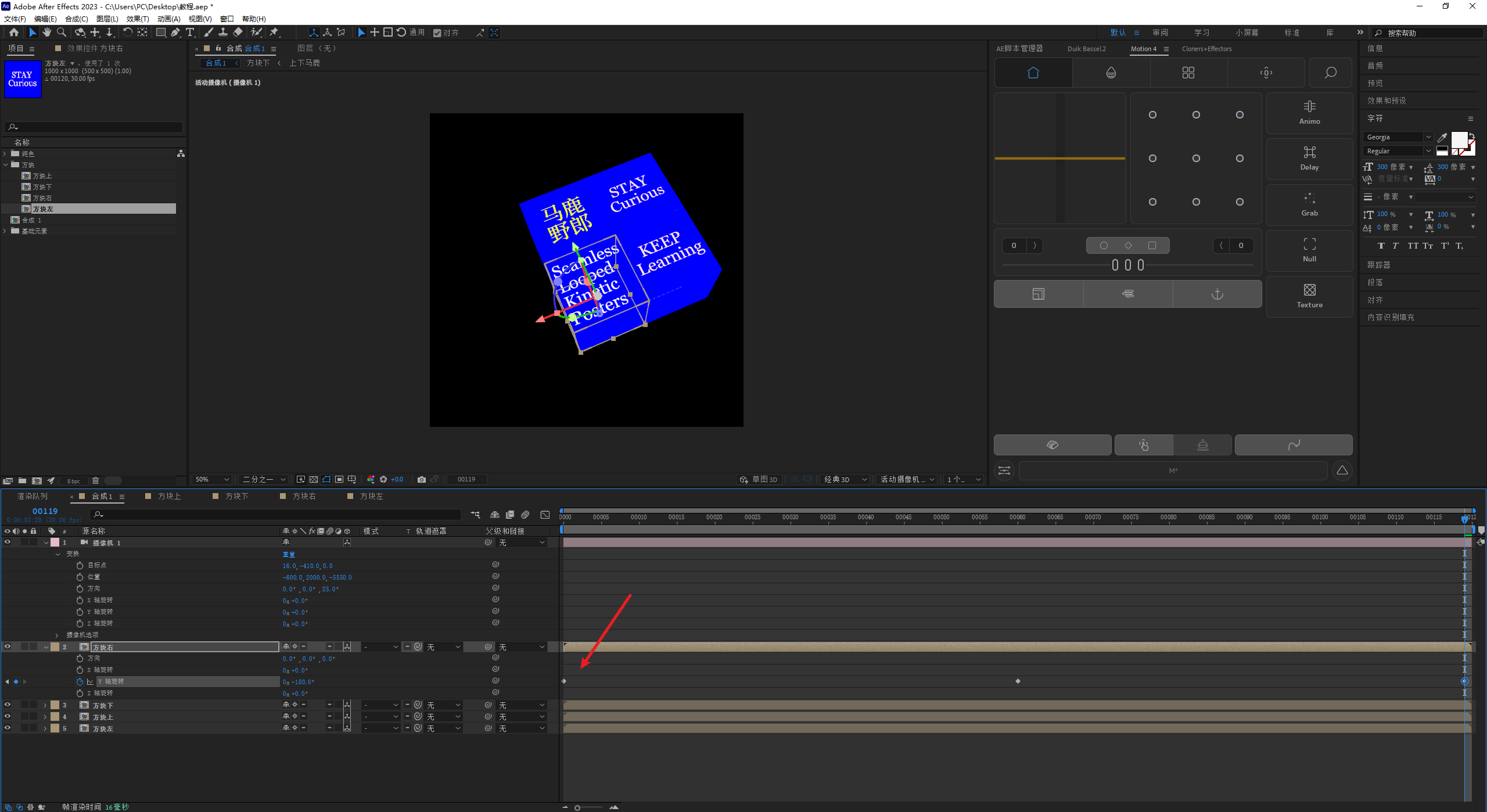The width and height of the screenshot is (1487, 812).
Task: Take a snapshot with camera icon
Action: 422,479
